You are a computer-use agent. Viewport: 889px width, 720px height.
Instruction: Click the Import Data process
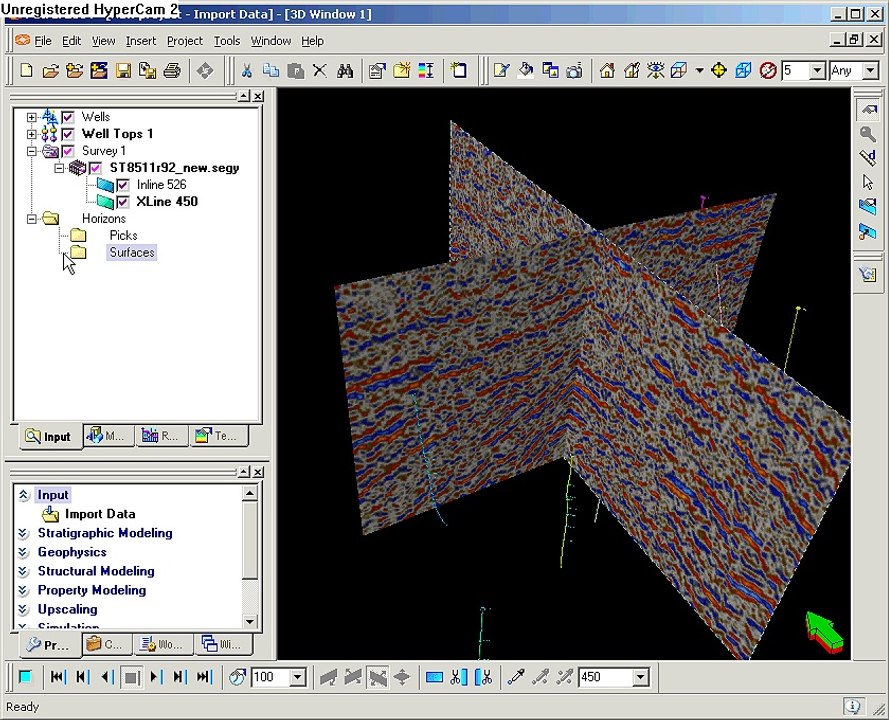pos(100,514)
